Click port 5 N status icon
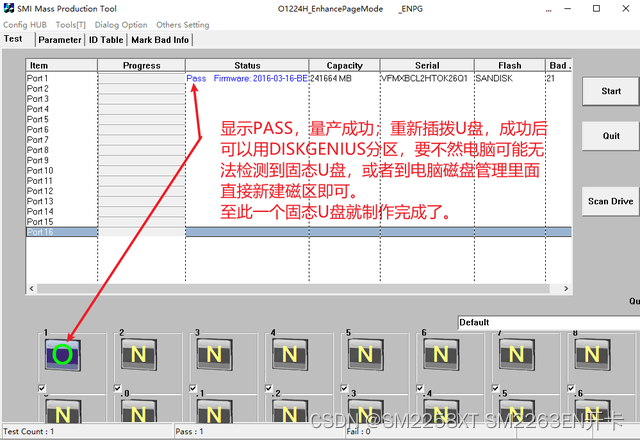 click(365, 354)
